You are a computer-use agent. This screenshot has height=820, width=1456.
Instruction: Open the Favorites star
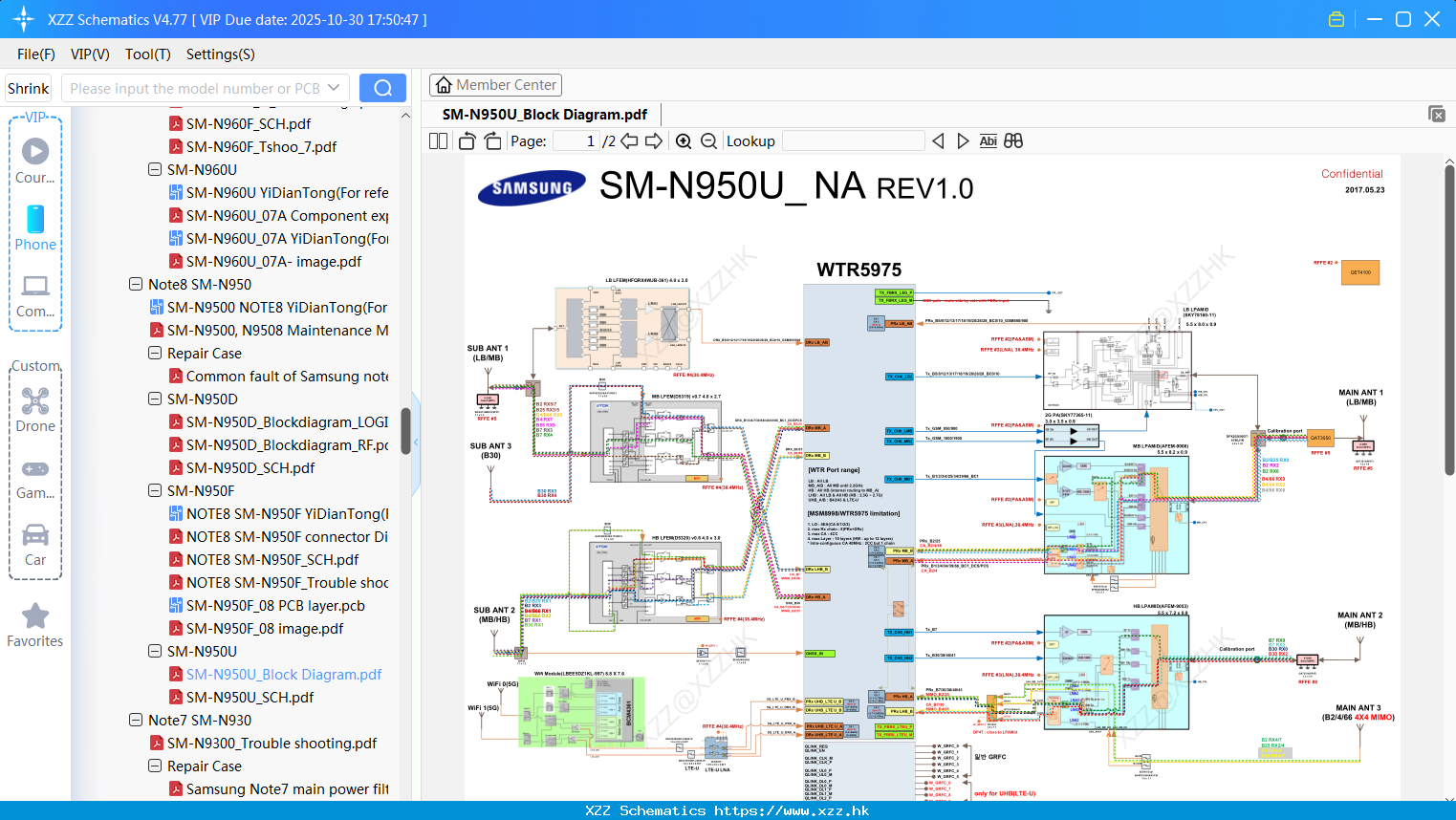(x=35, y=625)
